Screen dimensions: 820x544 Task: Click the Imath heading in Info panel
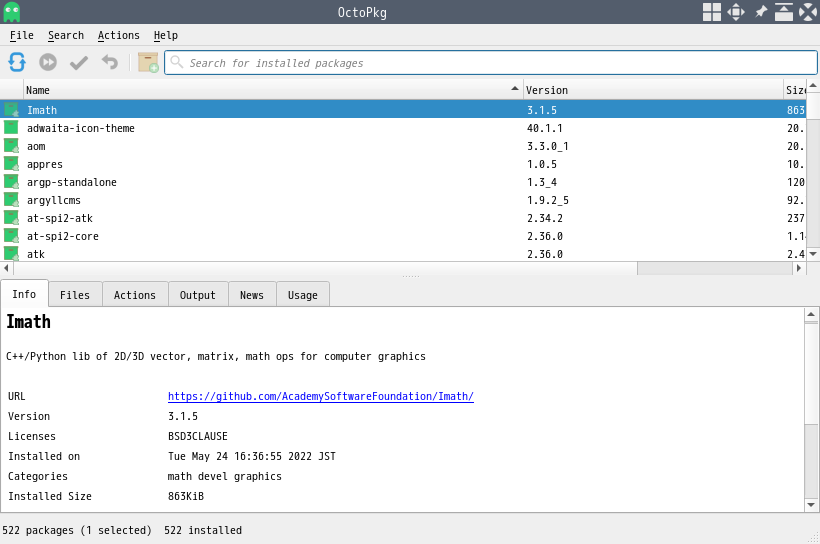(28, 322)
